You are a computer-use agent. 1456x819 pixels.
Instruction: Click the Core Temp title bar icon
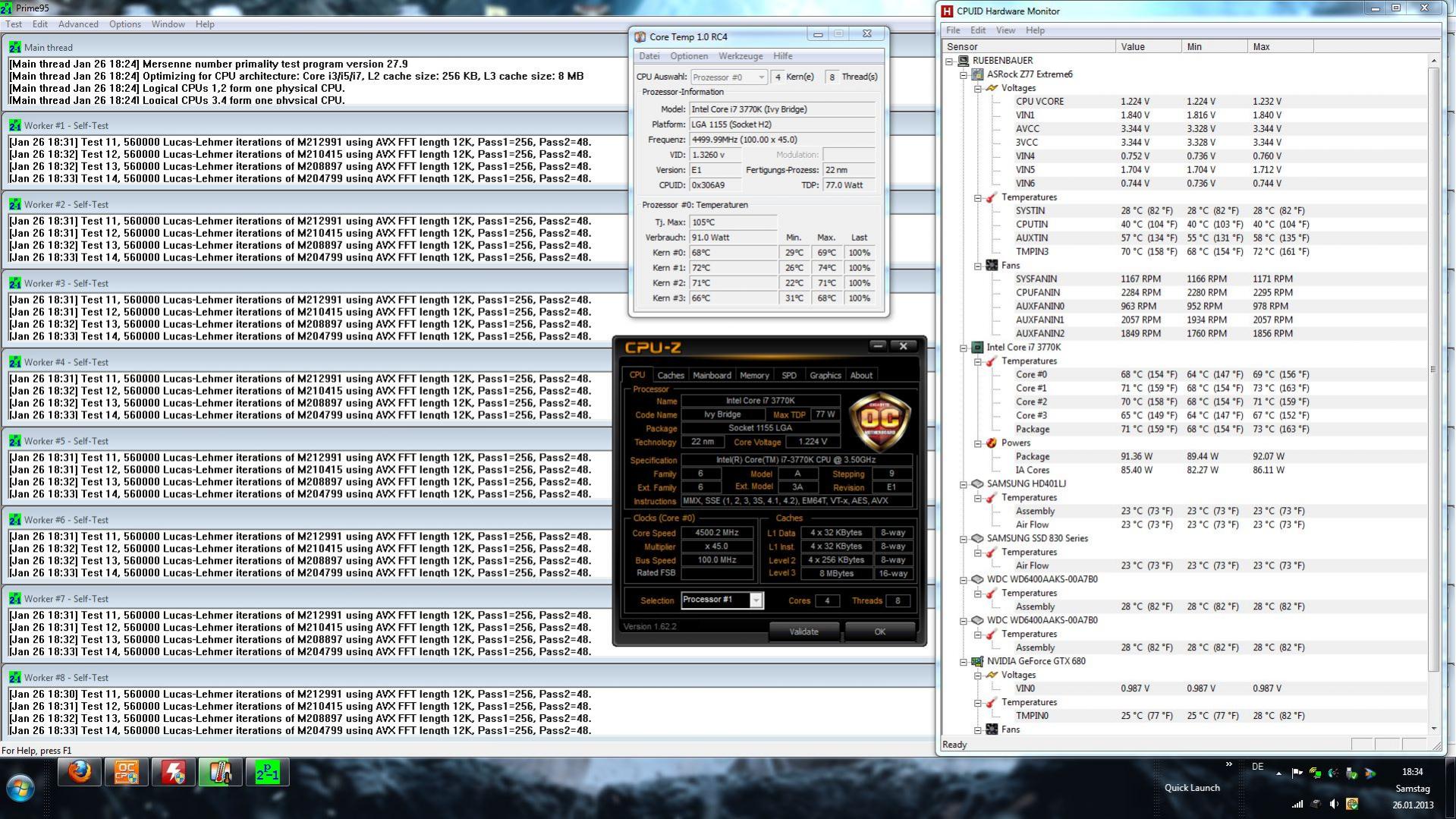click(640, 36)
